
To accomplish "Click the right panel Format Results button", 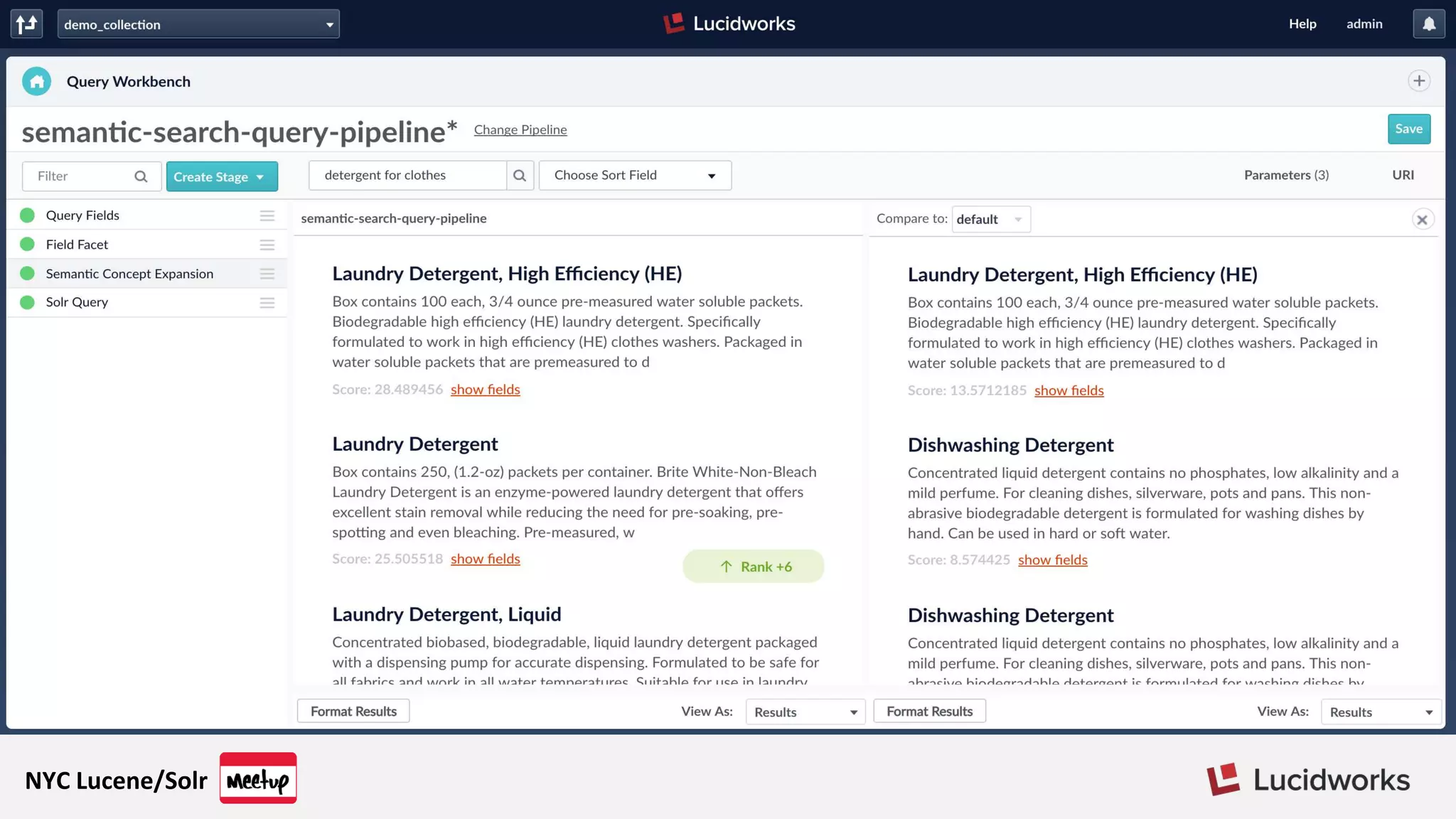I will point(929,711).
